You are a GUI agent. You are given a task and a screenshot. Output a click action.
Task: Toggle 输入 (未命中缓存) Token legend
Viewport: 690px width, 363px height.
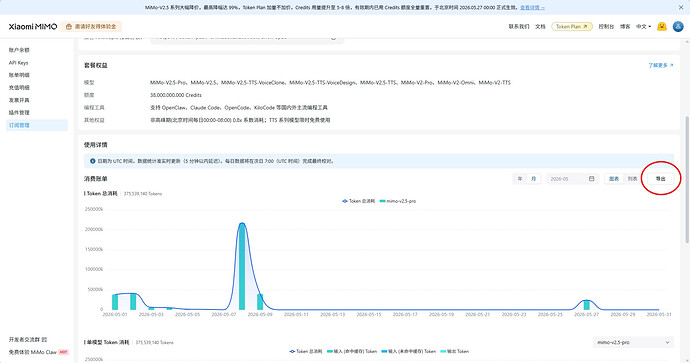409,352
